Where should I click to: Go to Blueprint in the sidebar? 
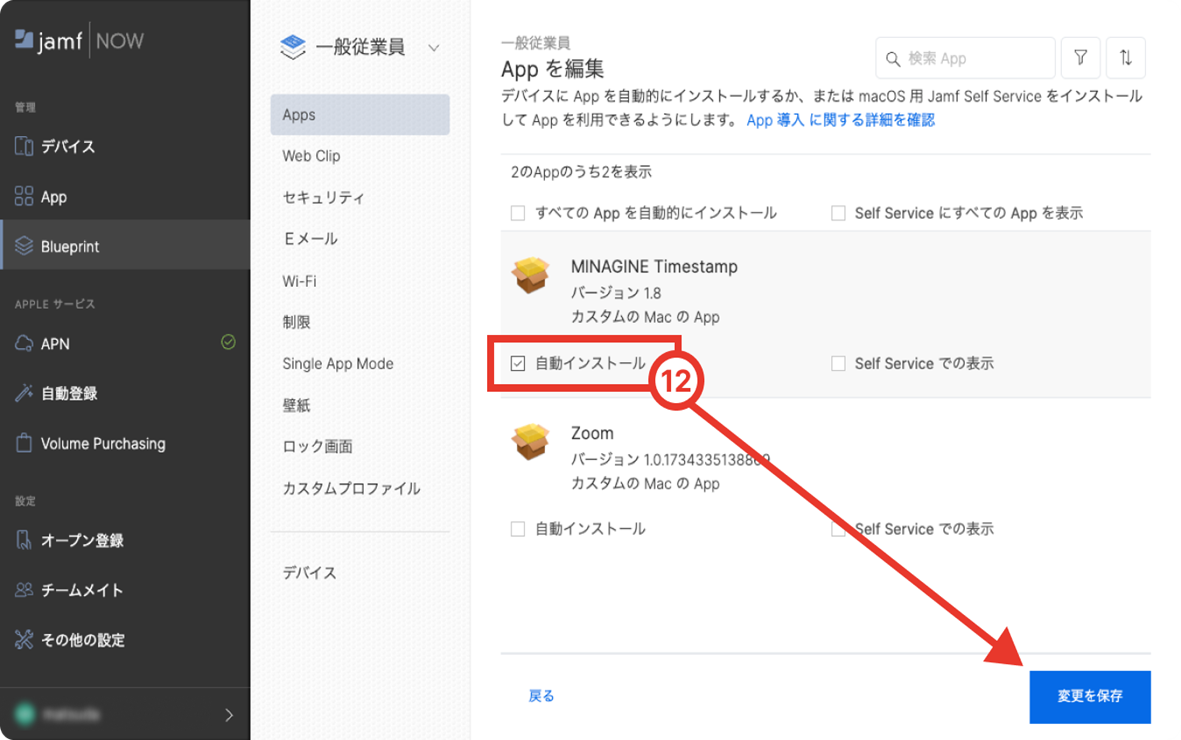[x=125, y=246]
